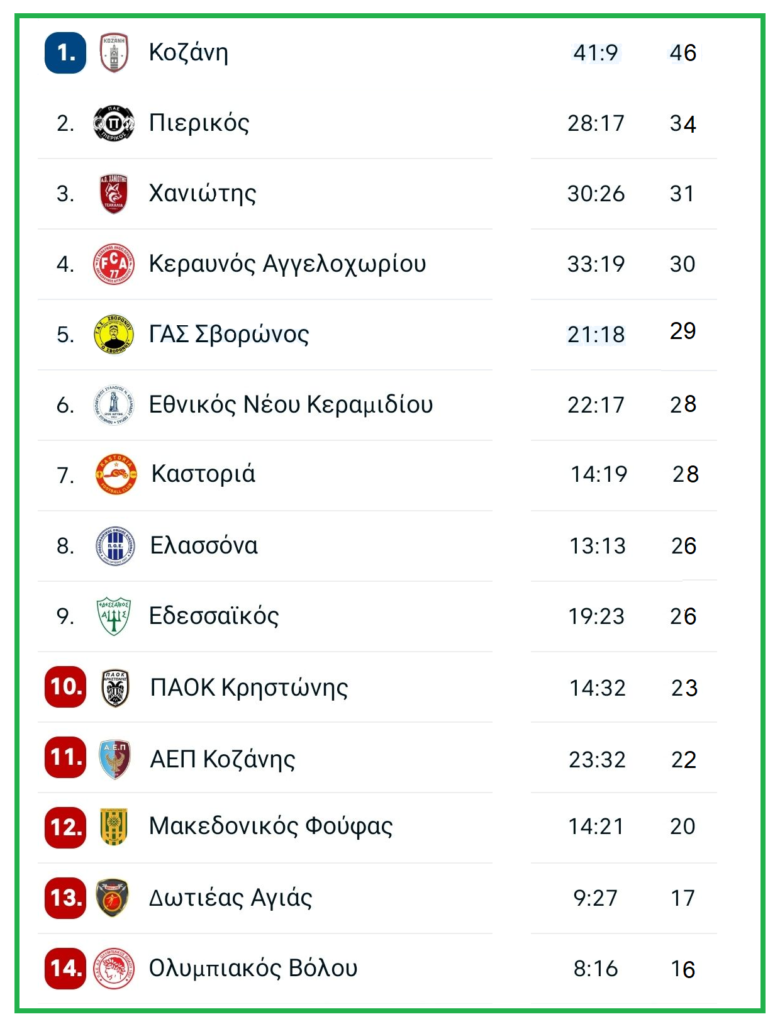
Task: Click the Εθνικός Νέου Κεραμιδίου emblem
Action: [114, 405]
